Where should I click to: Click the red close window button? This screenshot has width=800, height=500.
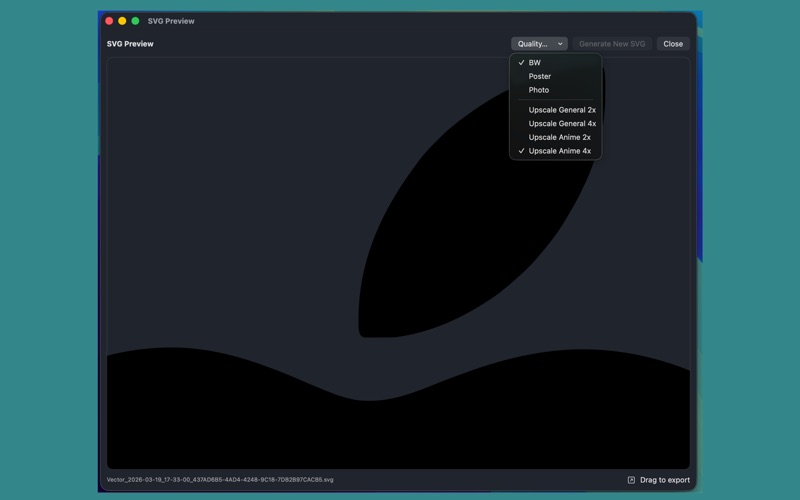point(109,21)
